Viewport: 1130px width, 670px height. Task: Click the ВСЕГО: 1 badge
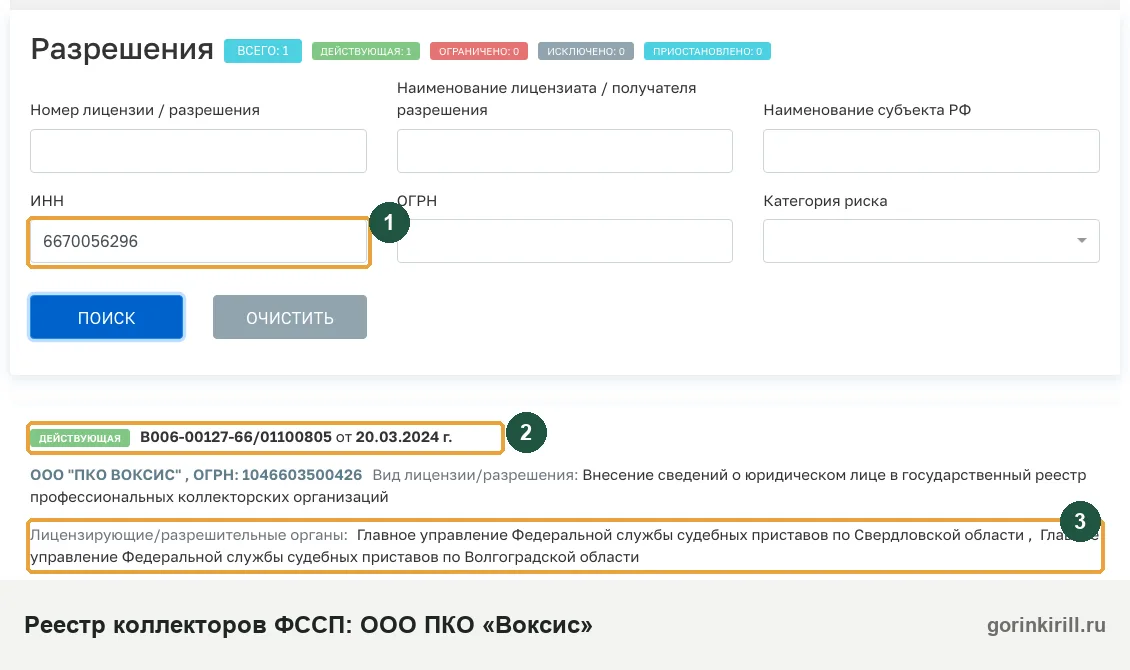[262, 51]
